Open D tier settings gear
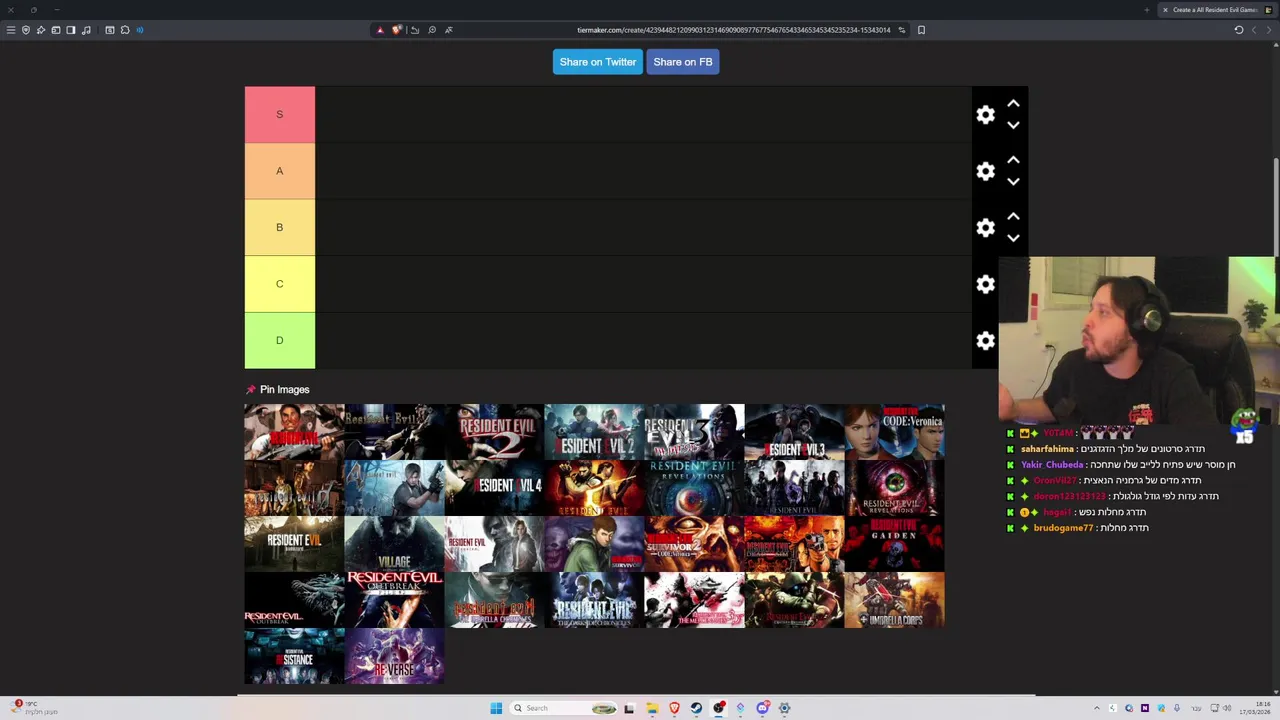 (985, 341)
